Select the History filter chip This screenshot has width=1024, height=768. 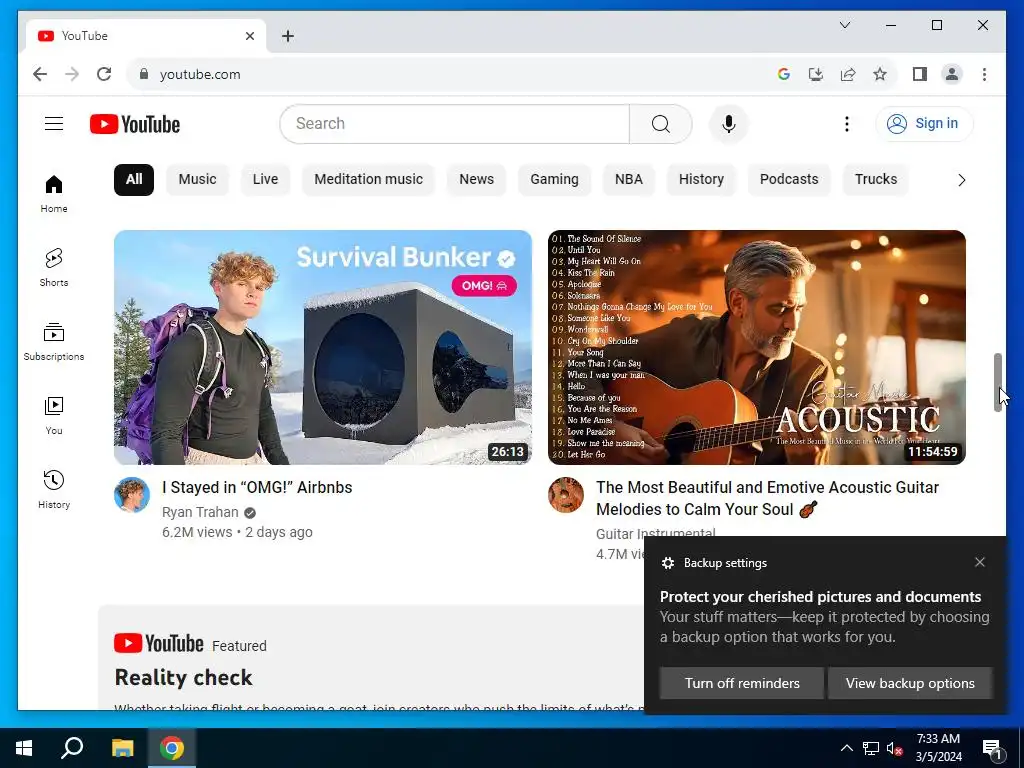click(701, 180)
